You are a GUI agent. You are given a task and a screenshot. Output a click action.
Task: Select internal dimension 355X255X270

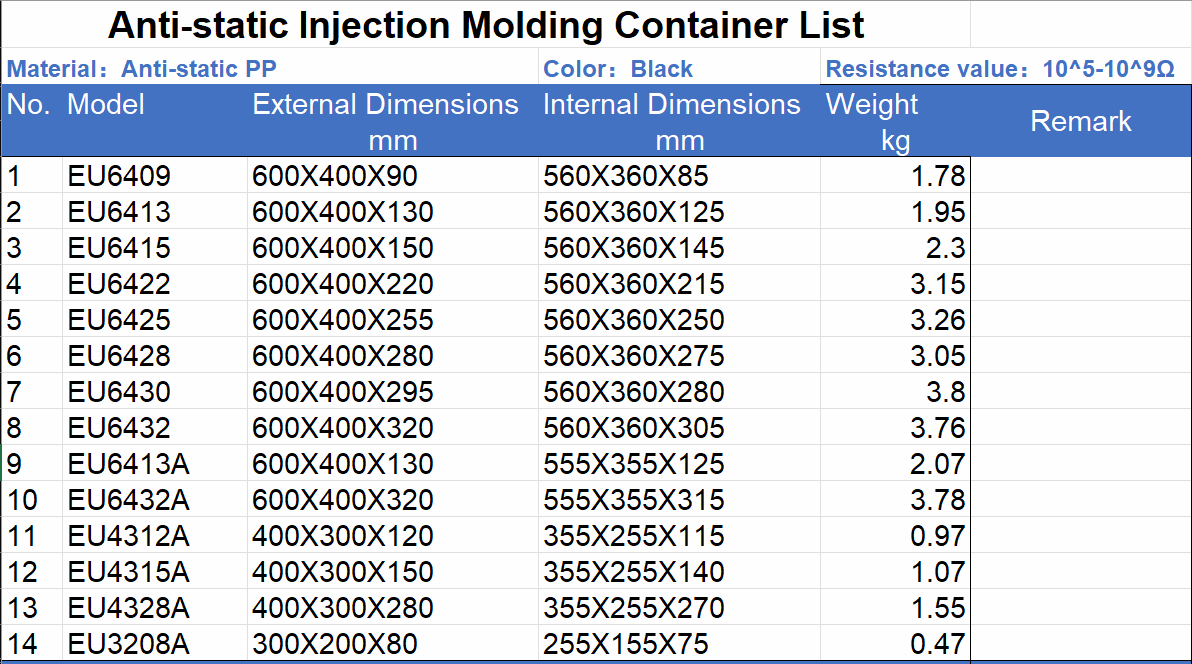point(634,609)
